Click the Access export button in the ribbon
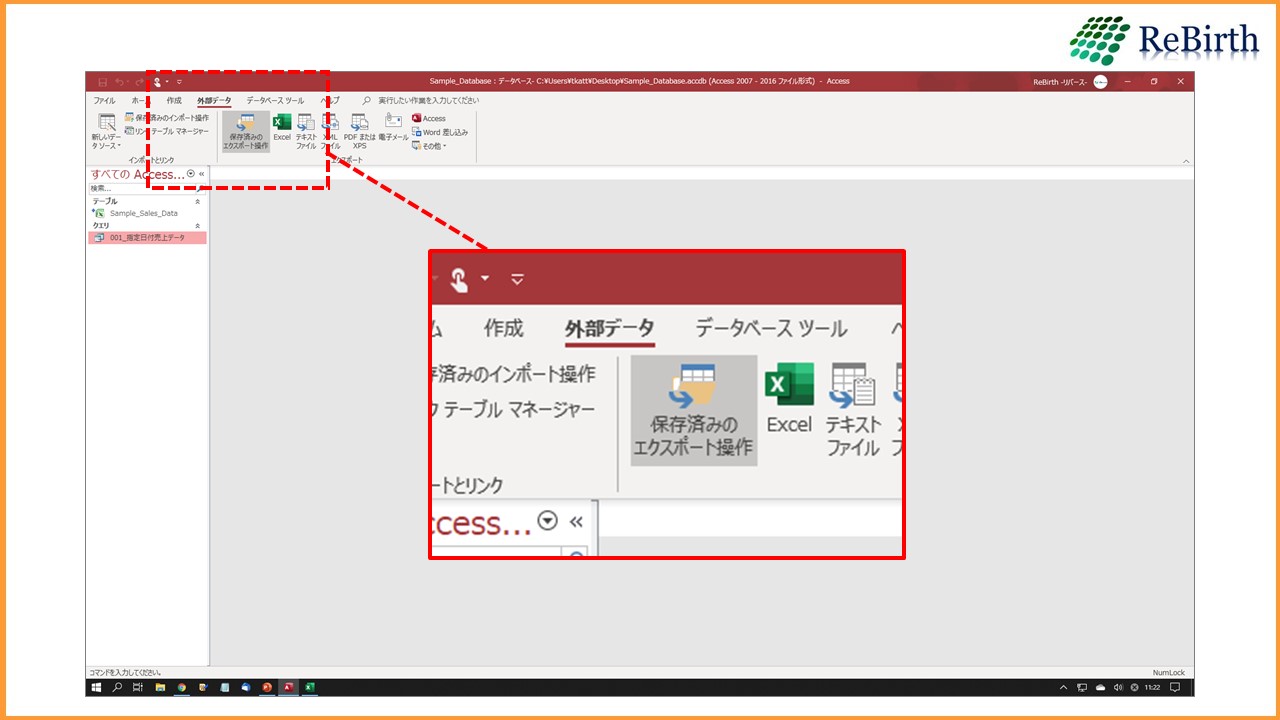This screenshot has width=1280, height=720. click(x=429, y=118)
